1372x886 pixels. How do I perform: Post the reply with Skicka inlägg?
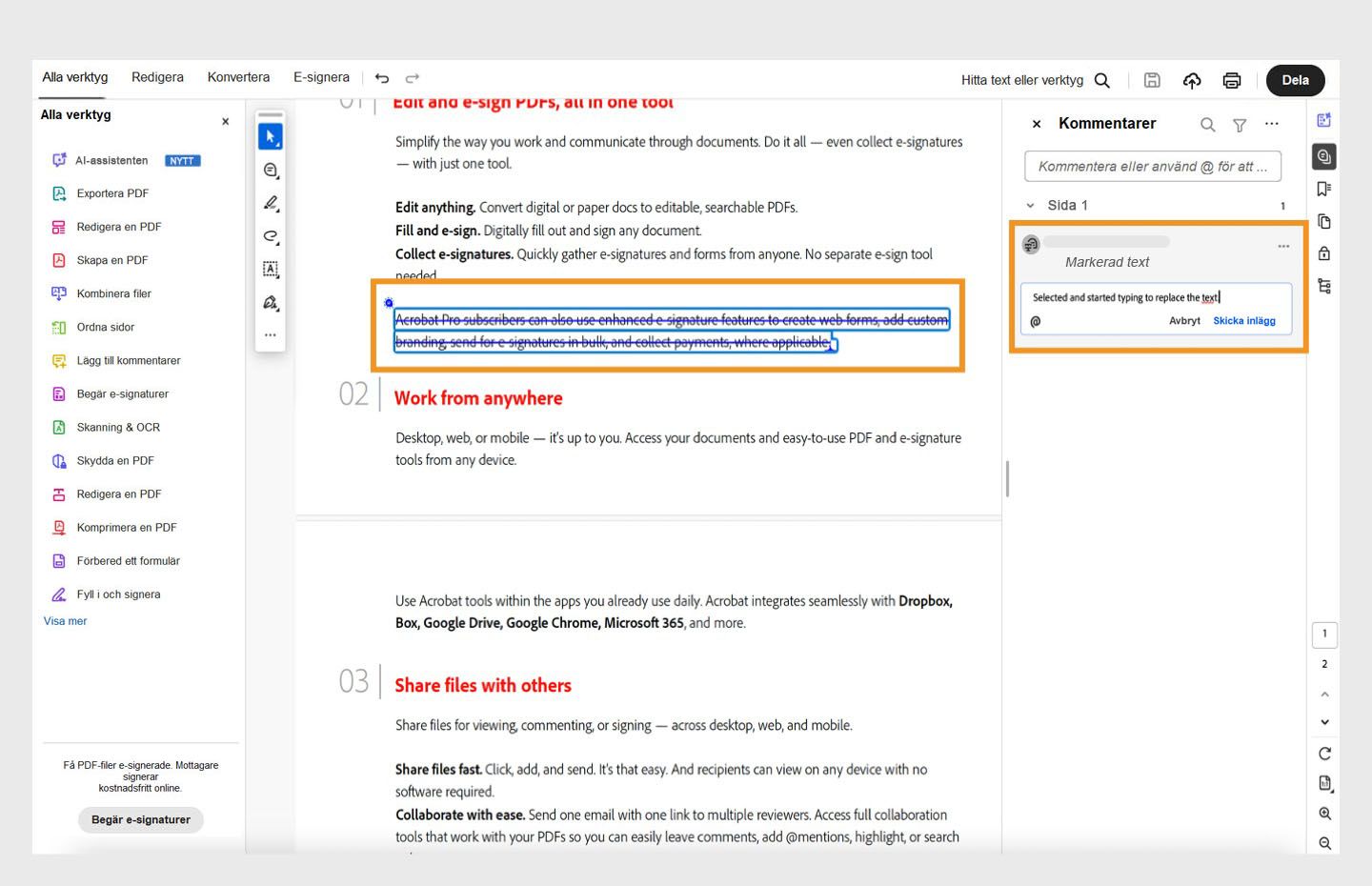pyautogui.click(x=1244, y=321)
